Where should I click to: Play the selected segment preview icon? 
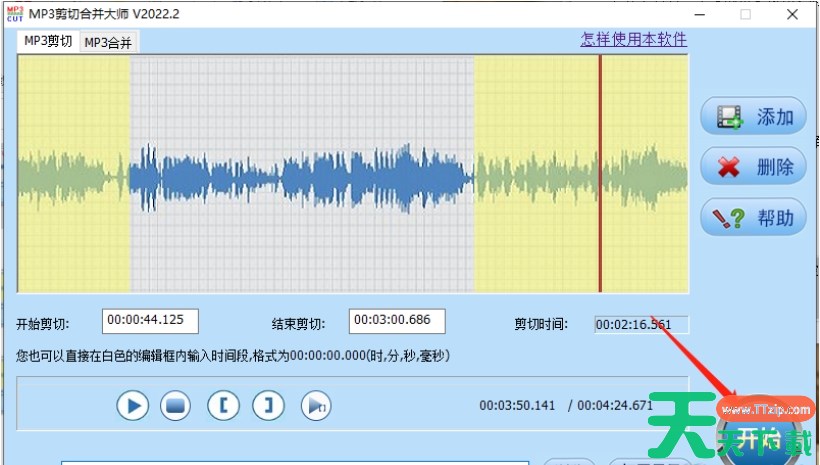[316, 405]
